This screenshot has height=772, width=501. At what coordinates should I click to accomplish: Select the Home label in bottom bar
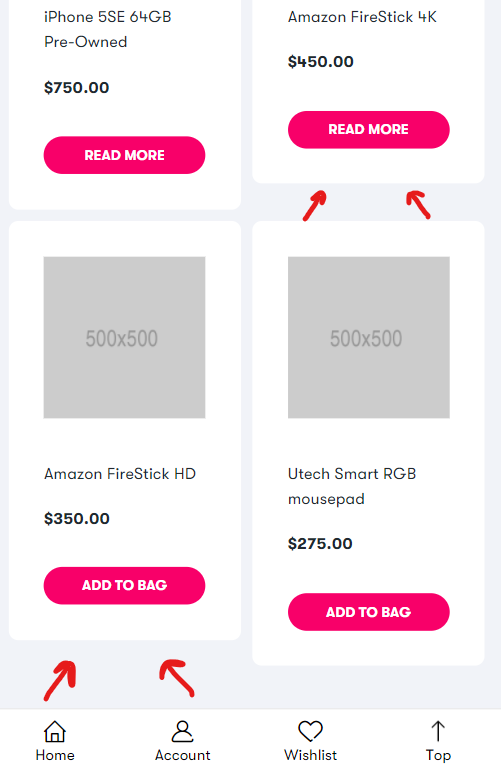55,755
